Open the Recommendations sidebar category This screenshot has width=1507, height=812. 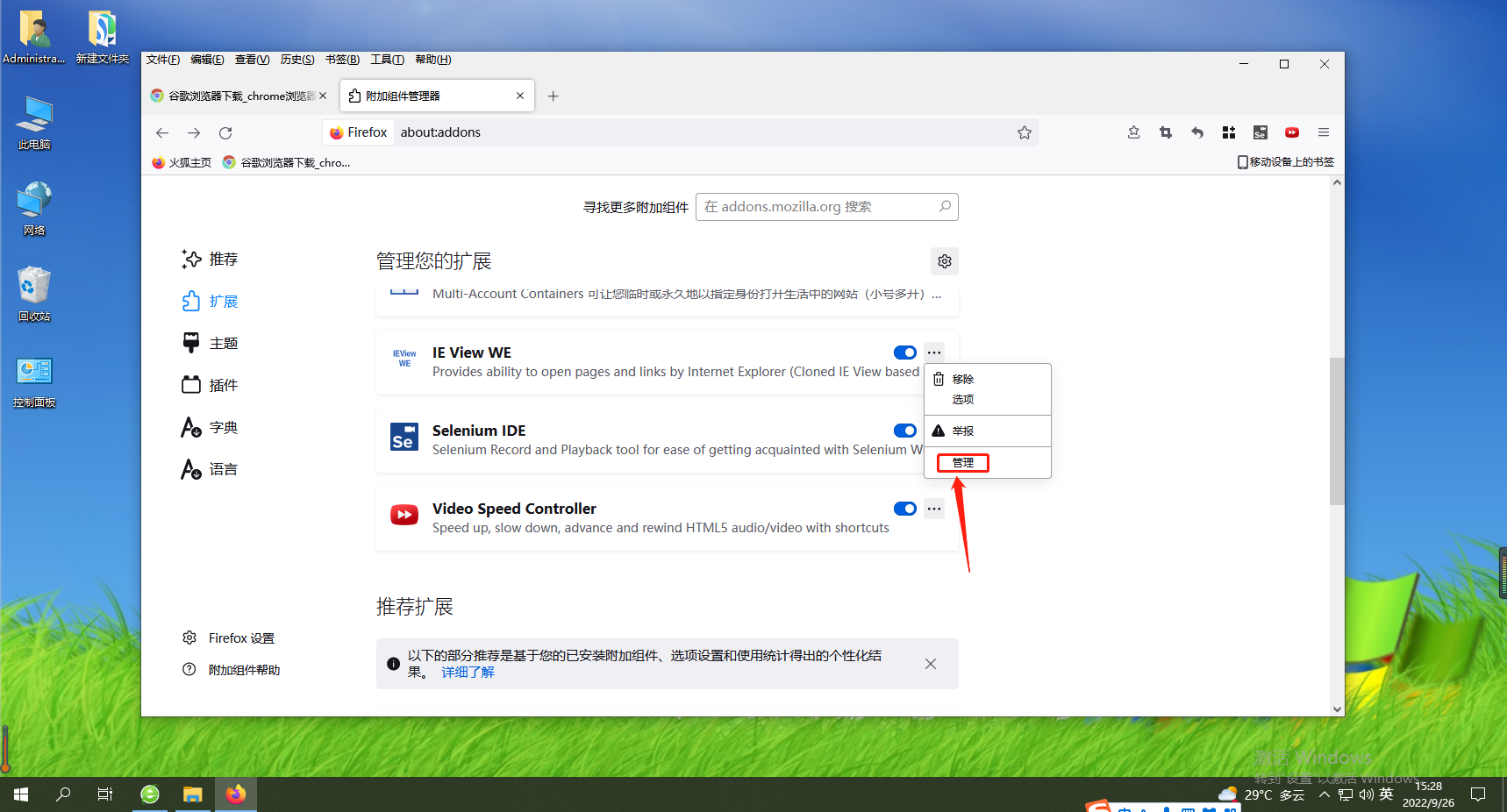pos(211,260)
